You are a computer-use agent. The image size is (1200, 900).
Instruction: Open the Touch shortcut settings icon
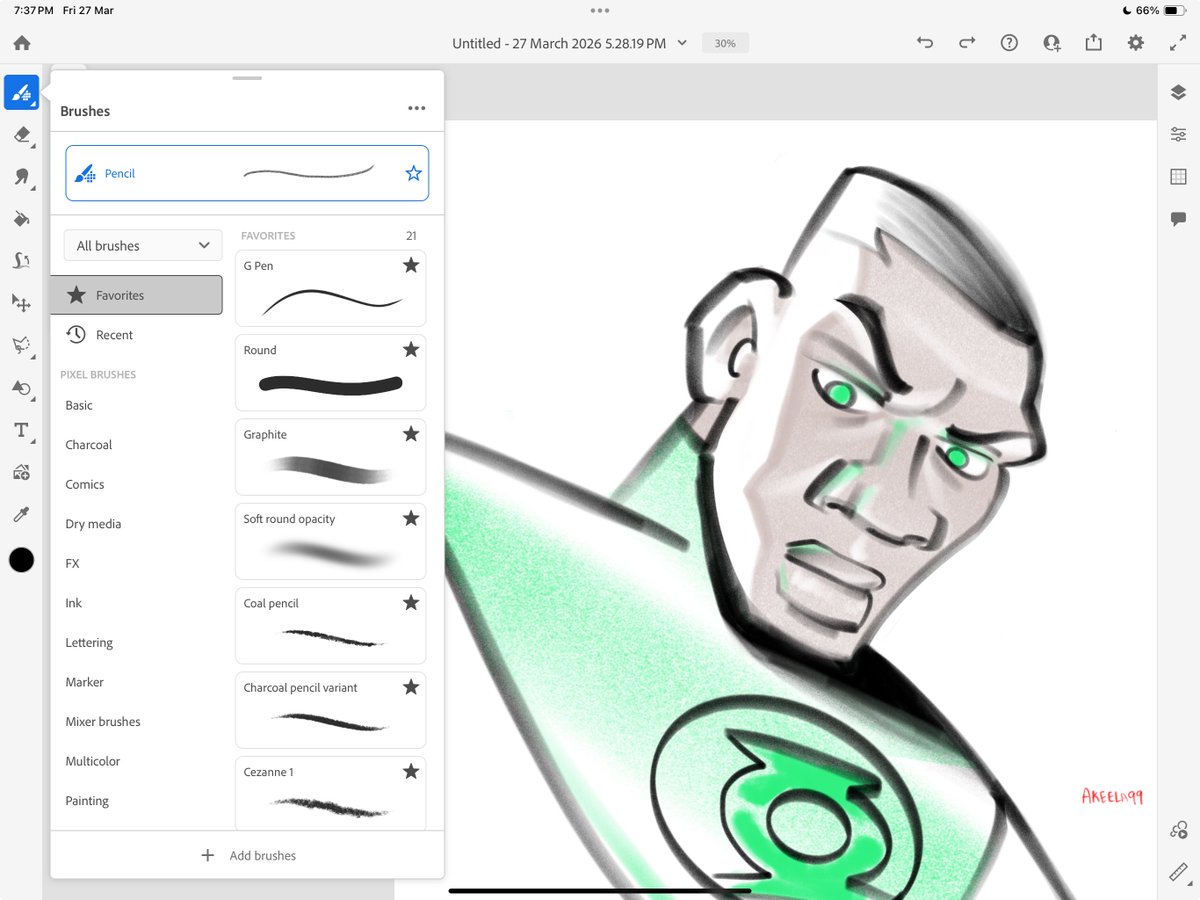[x=1178, y=830]
